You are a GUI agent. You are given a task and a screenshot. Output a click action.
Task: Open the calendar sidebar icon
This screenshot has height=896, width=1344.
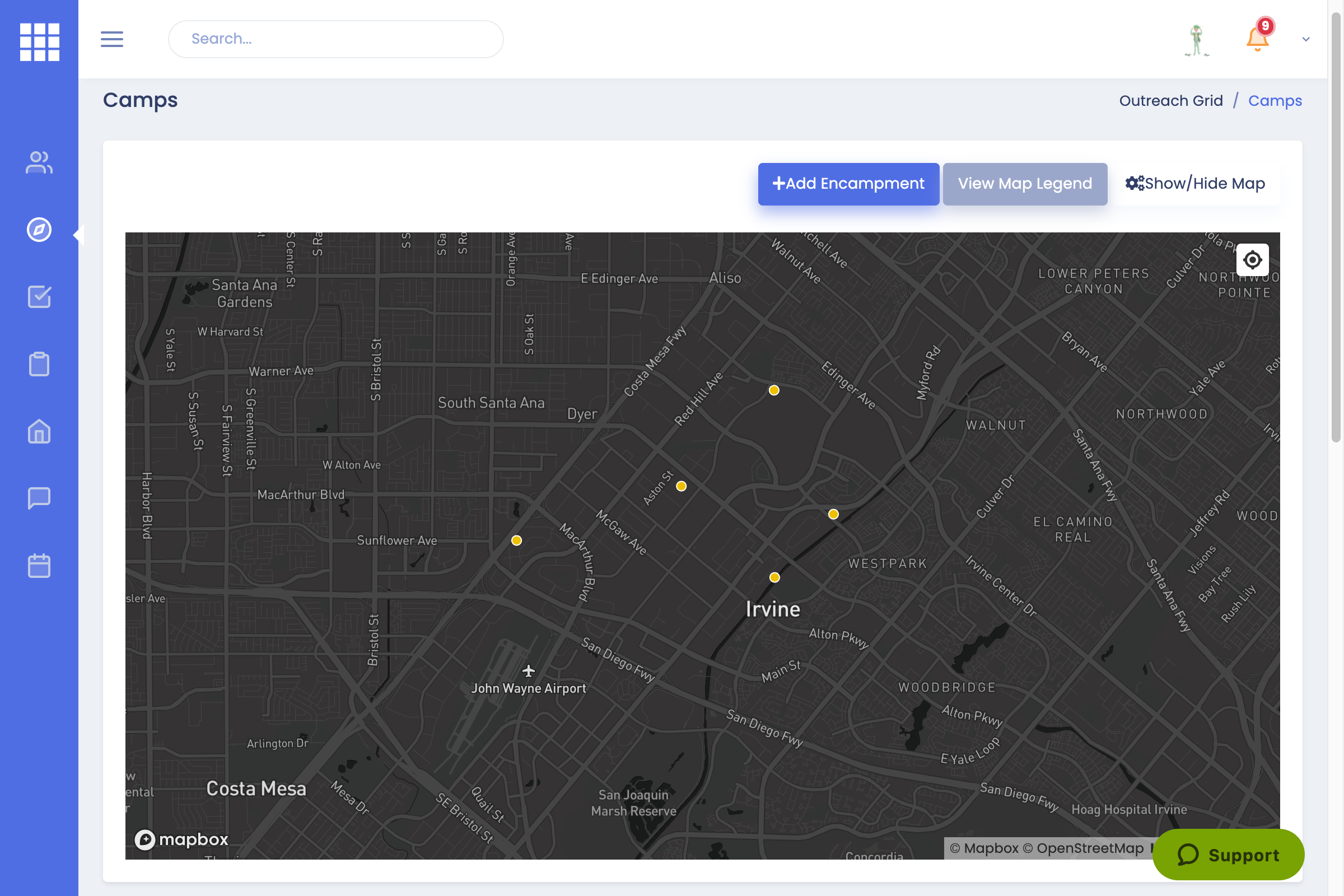click(x=39, y=566)
